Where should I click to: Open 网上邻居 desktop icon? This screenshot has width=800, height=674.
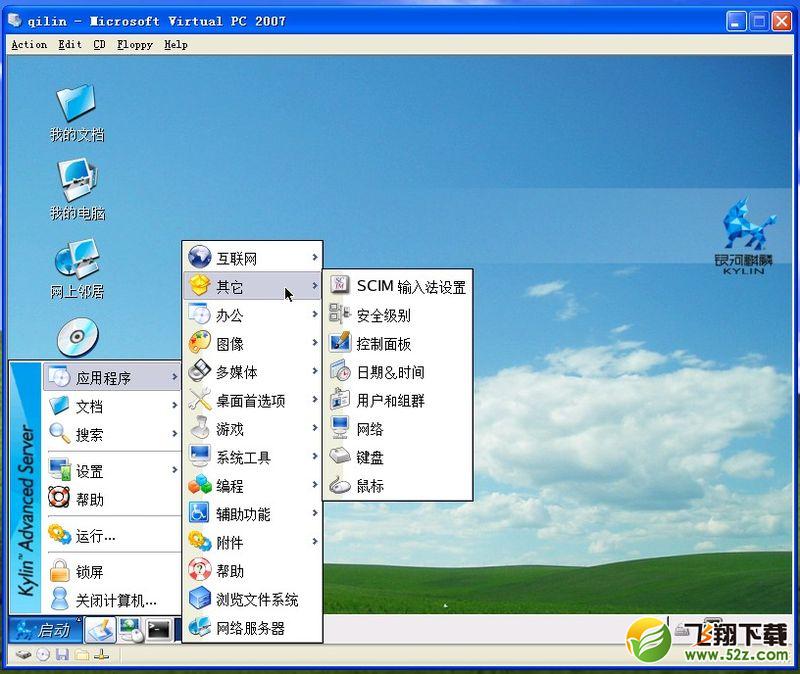click(x=77, y=268)
